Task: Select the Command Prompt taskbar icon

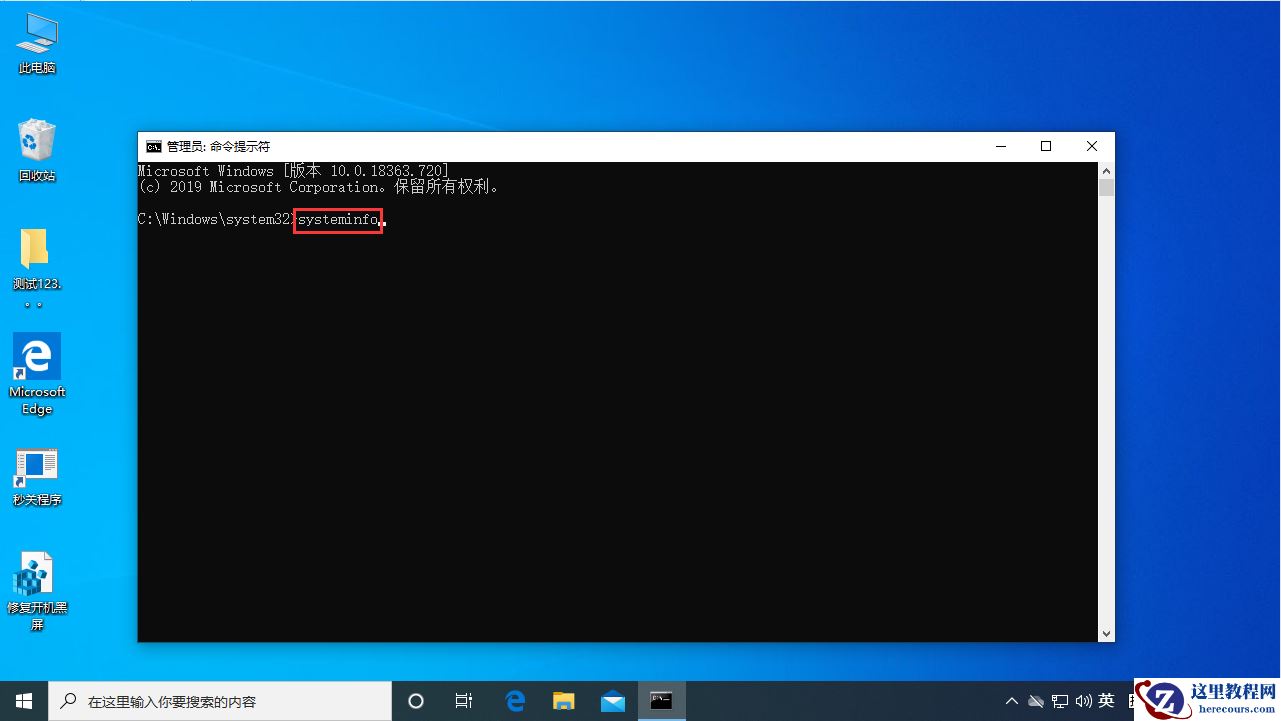Action: [661, 701]
